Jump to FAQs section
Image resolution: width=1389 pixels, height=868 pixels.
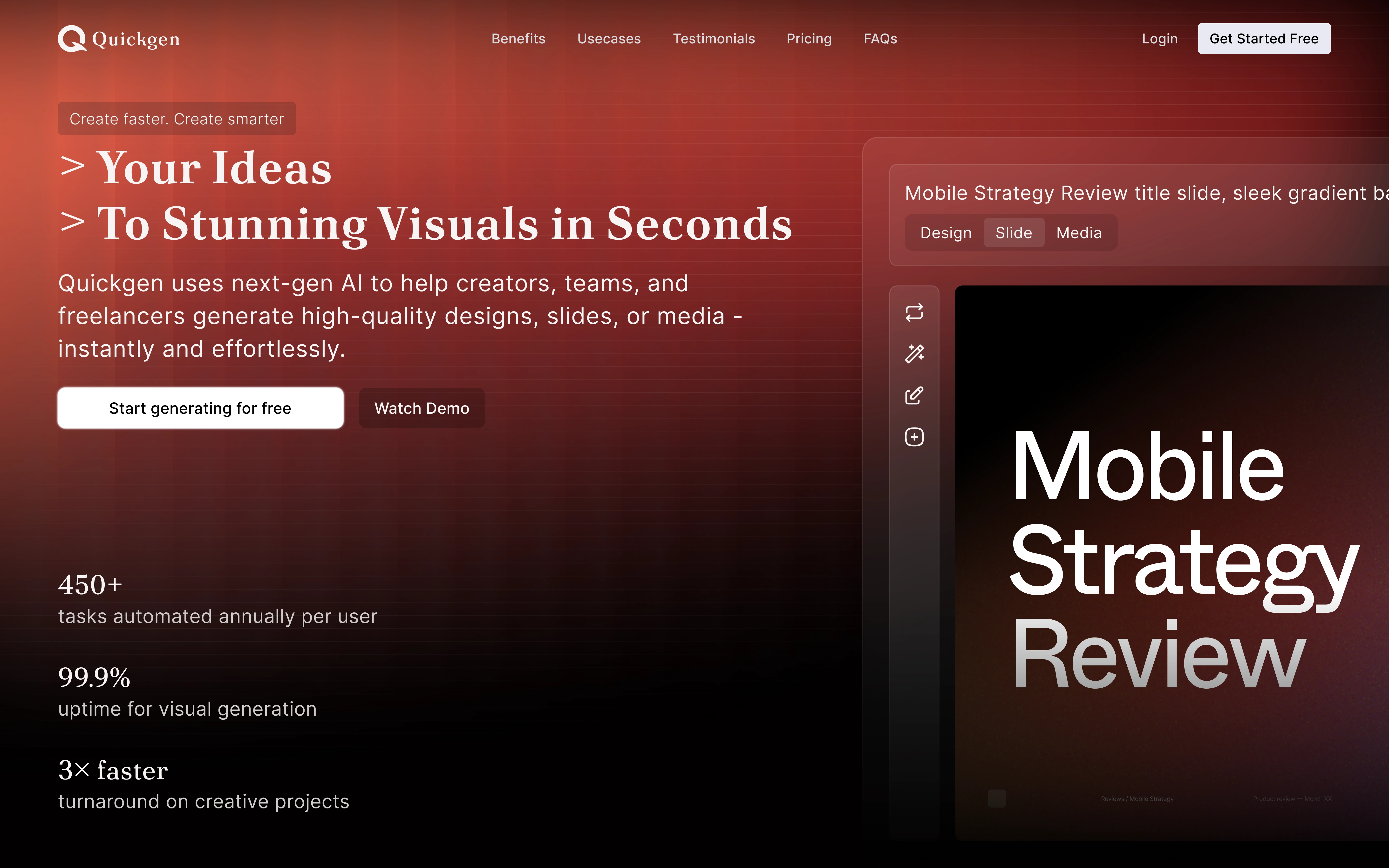click(x=880, y=39)
